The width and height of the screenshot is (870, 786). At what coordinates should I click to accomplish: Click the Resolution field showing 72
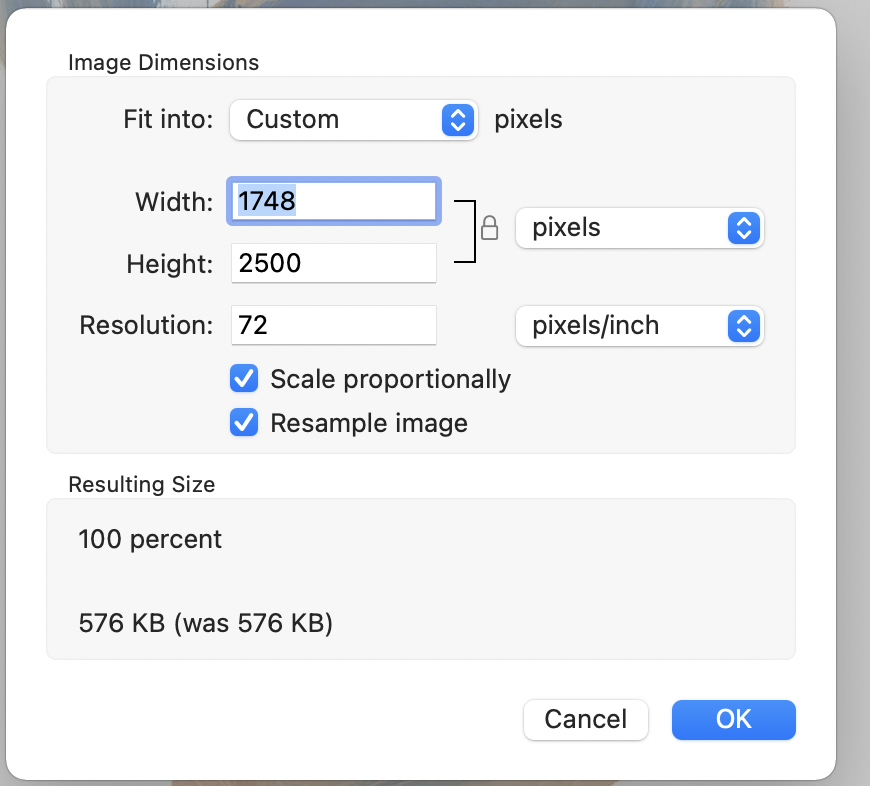pos(333,325)
